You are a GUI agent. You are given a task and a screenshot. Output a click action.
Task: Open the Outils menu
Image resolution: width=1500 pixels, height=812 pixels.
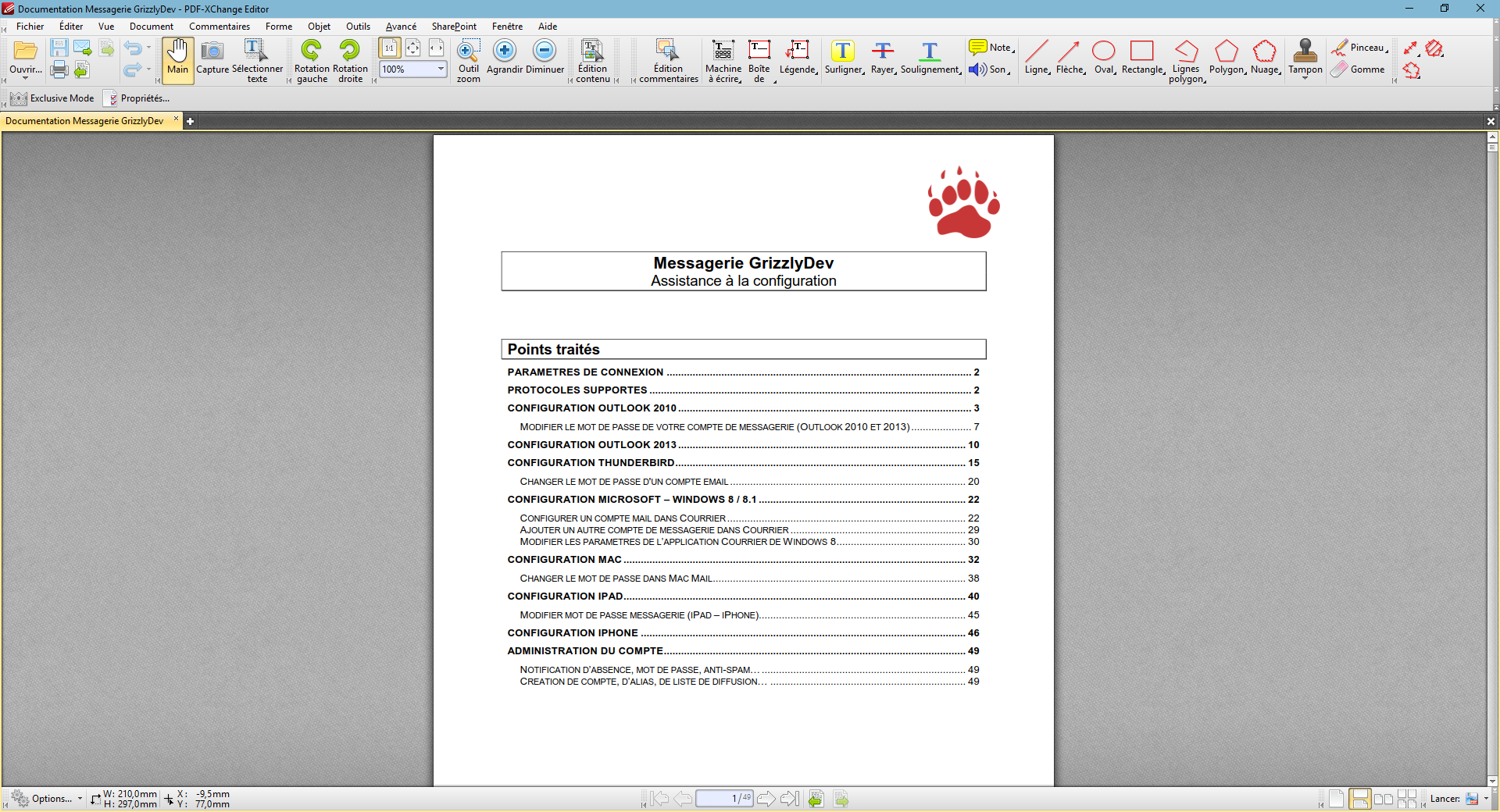[x=359, y=27]
